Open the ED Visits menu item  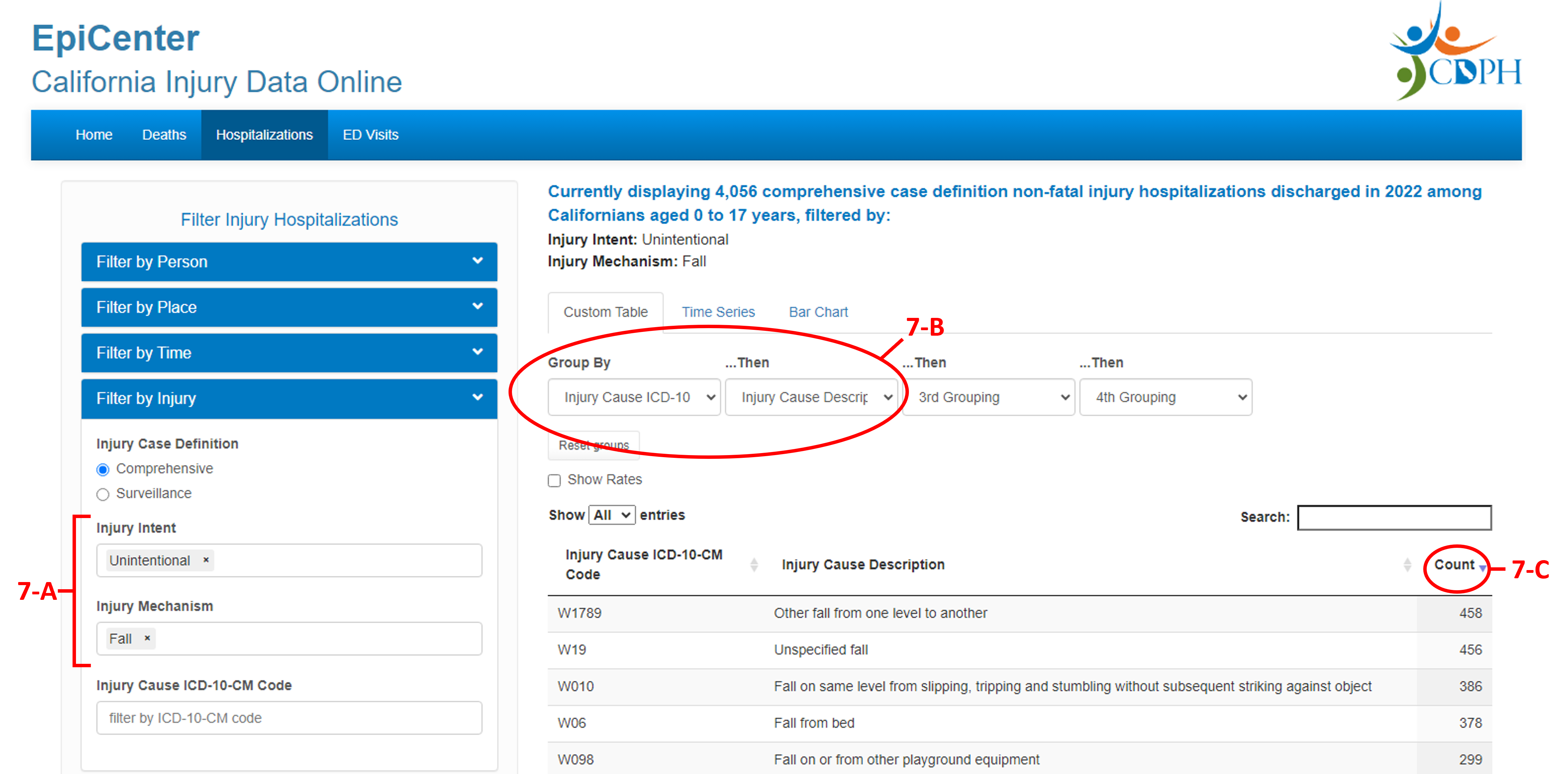tap(370, 135)
